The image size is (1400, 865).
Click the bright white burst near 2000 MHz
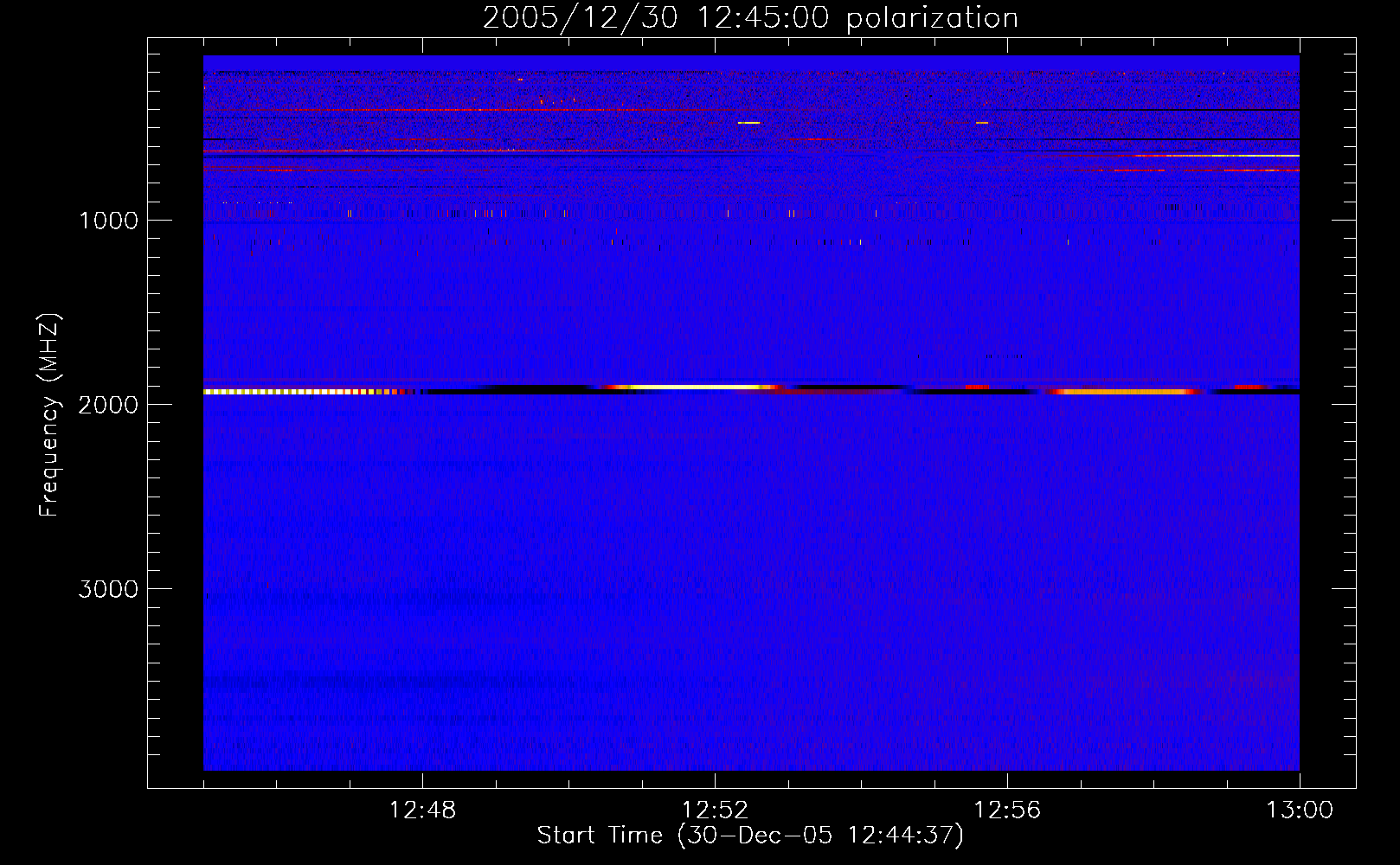tap(692, 388)
